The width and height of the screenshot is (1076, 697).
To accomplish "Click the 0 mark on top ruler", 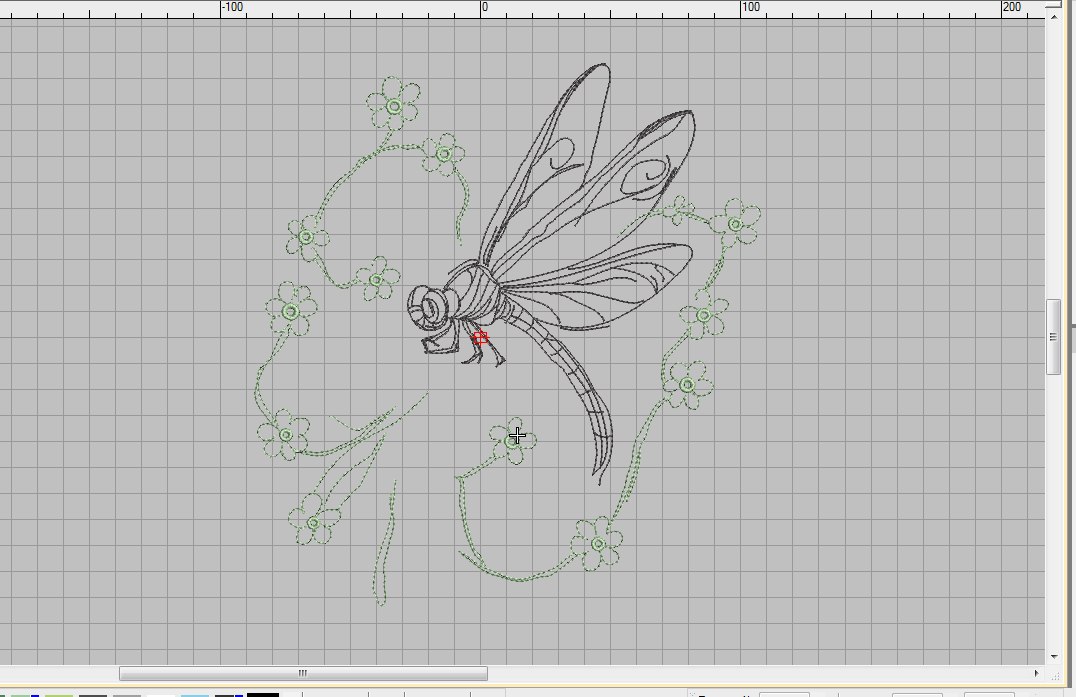I will click(483, 8).
